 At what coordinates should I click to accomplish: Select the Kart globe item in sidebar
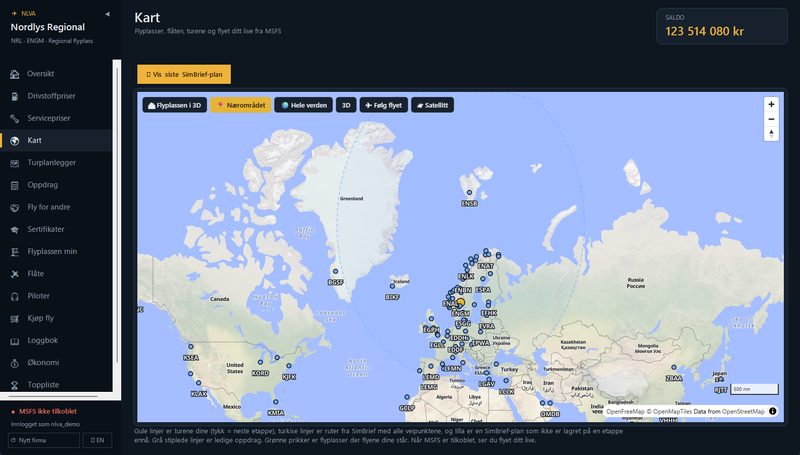[x=56, y=140]
